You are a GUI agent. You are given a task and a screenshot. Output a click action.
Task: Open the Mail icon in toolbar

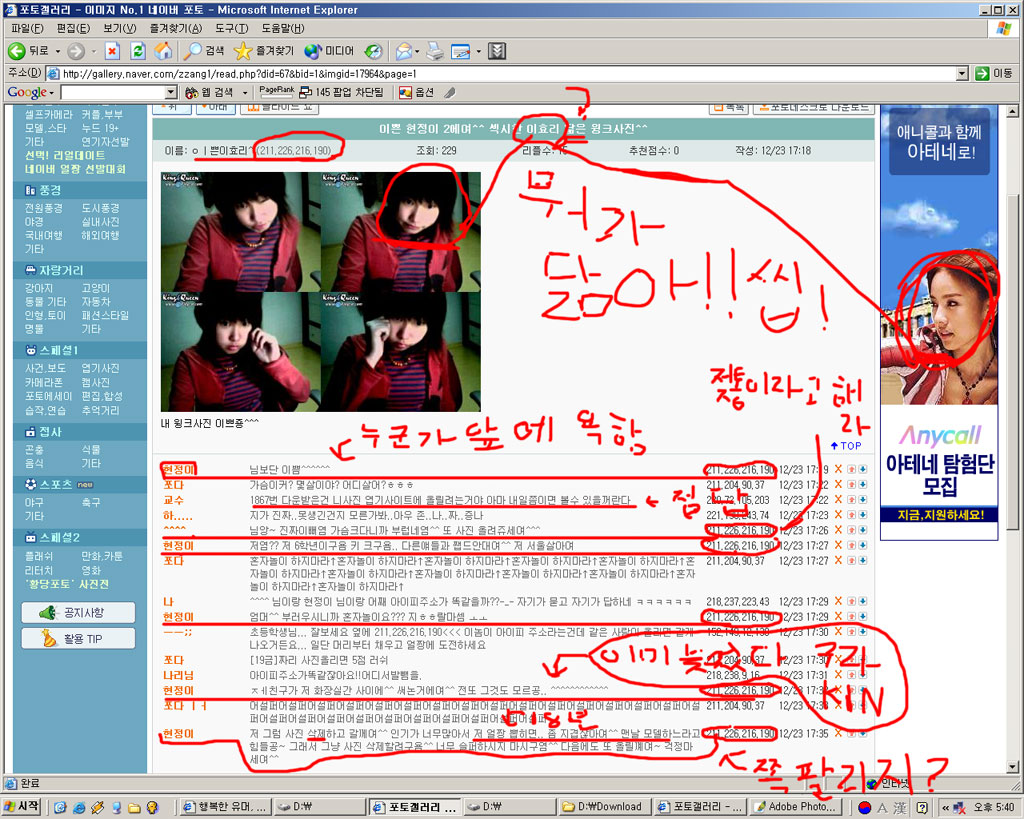404,51
